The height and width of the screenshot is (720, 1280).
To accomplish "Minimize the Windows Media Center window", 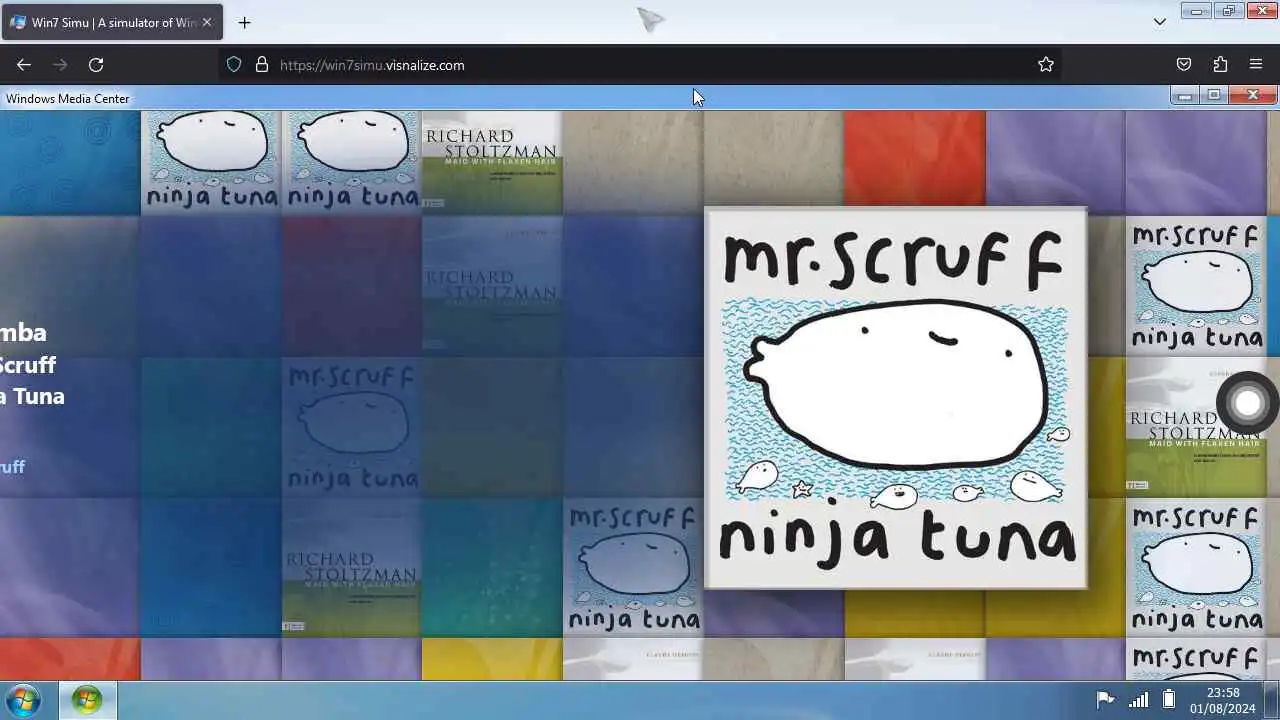I will pos(1185,96).
